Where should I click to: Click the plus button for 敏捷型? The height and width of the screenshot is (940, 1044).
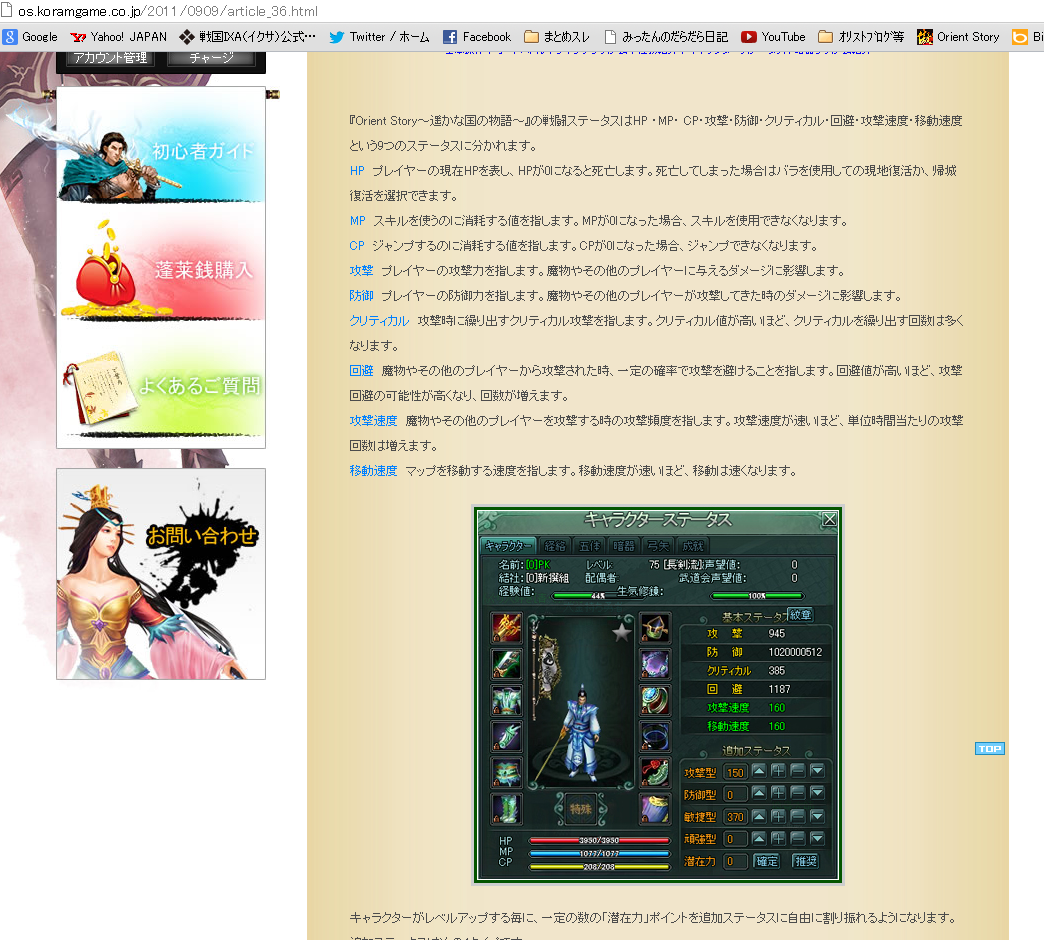click(778, 816)
